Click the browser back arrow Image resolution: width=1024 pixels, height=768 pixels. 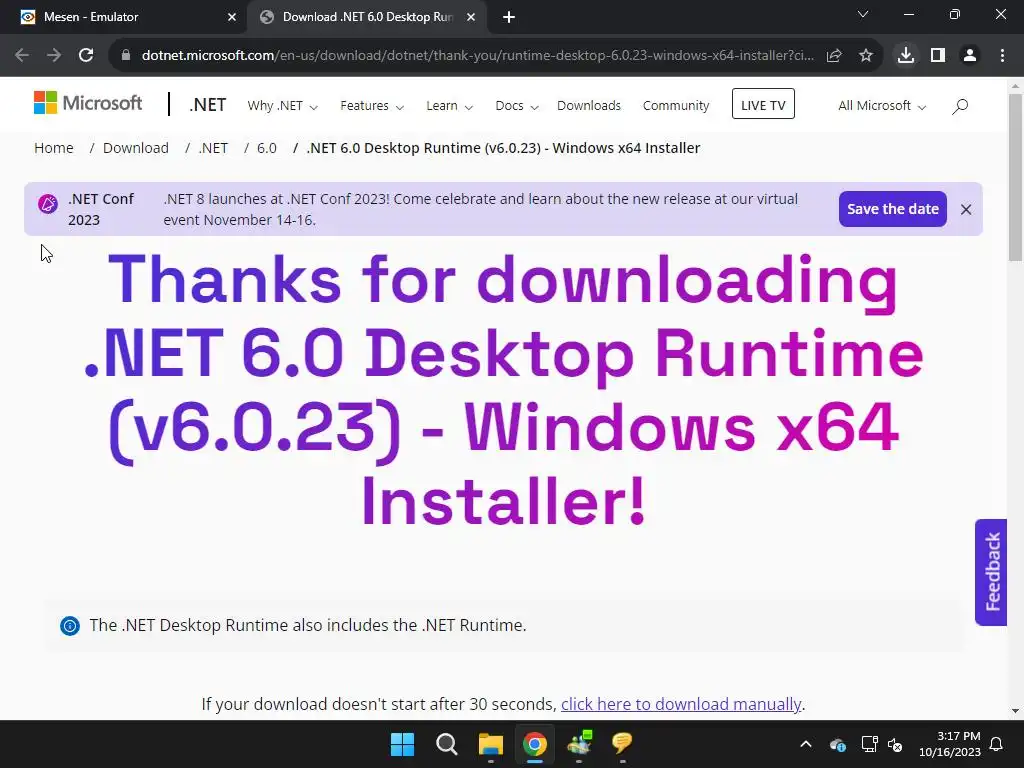click(x=22, y=56)
